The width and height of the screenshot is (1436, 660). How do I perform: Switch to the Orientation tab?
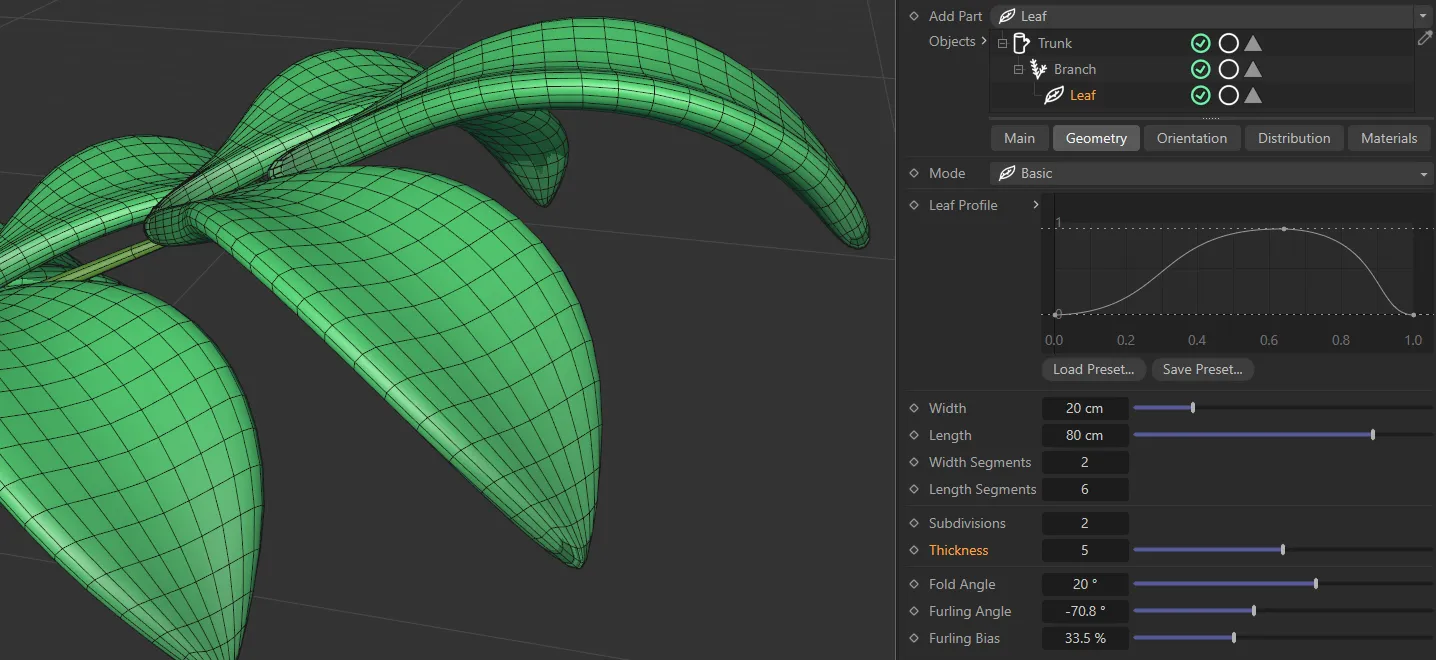(1191, 138)
